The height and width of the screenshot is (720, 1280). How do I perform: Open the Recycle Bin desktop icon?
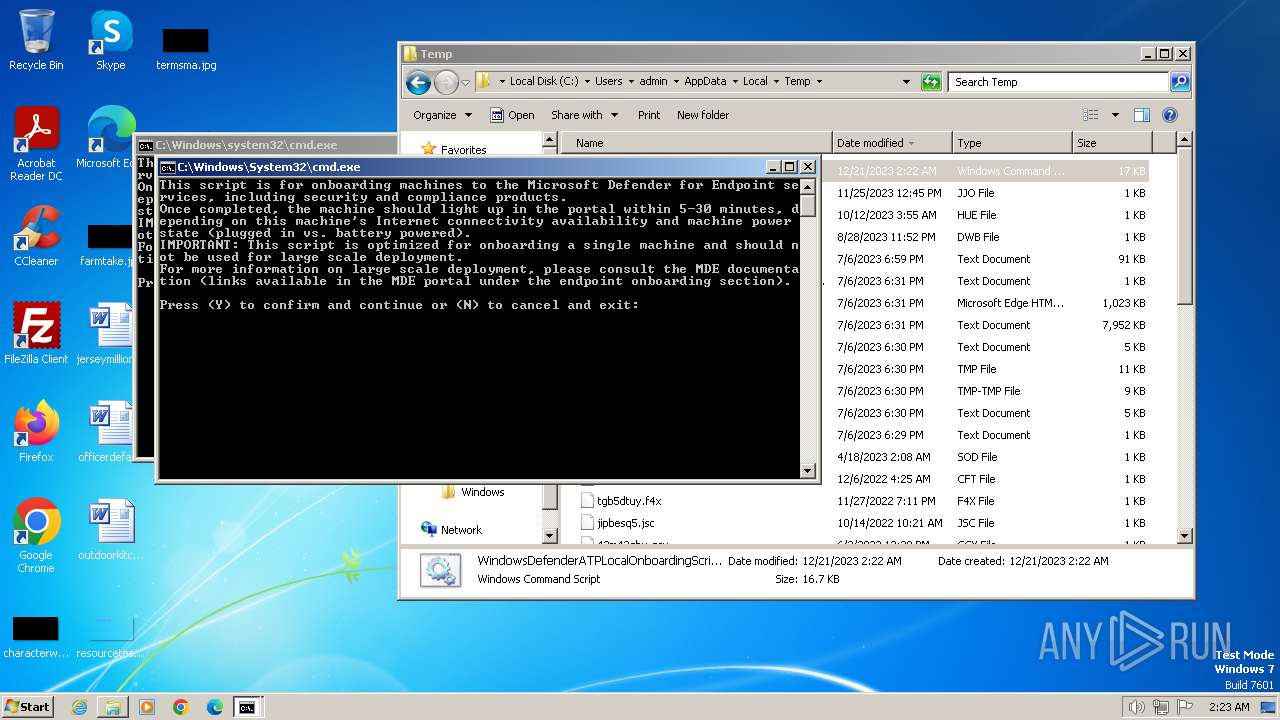[x=36, y=40]
